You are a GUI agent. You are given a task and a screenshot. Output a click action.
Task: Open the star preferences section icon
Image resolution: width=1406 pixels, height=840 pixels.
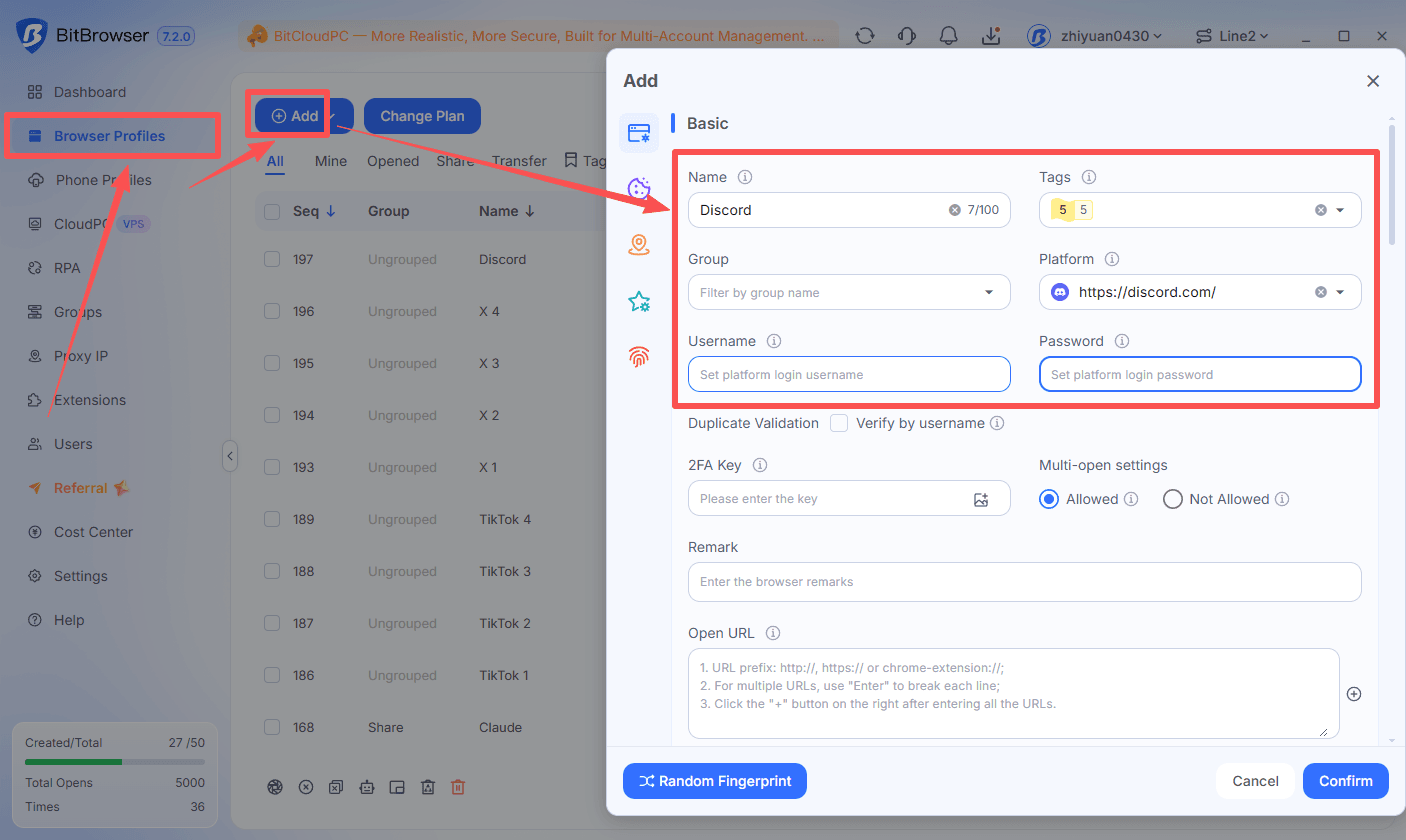click(639, 301)
